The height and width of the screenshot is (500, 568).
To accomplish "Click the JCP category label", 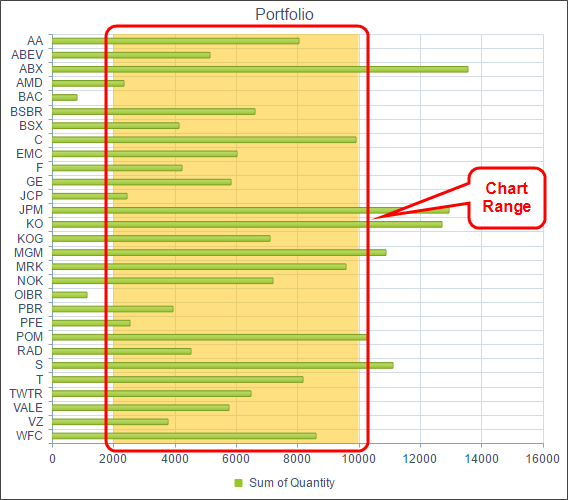I will tap(31, 196).
